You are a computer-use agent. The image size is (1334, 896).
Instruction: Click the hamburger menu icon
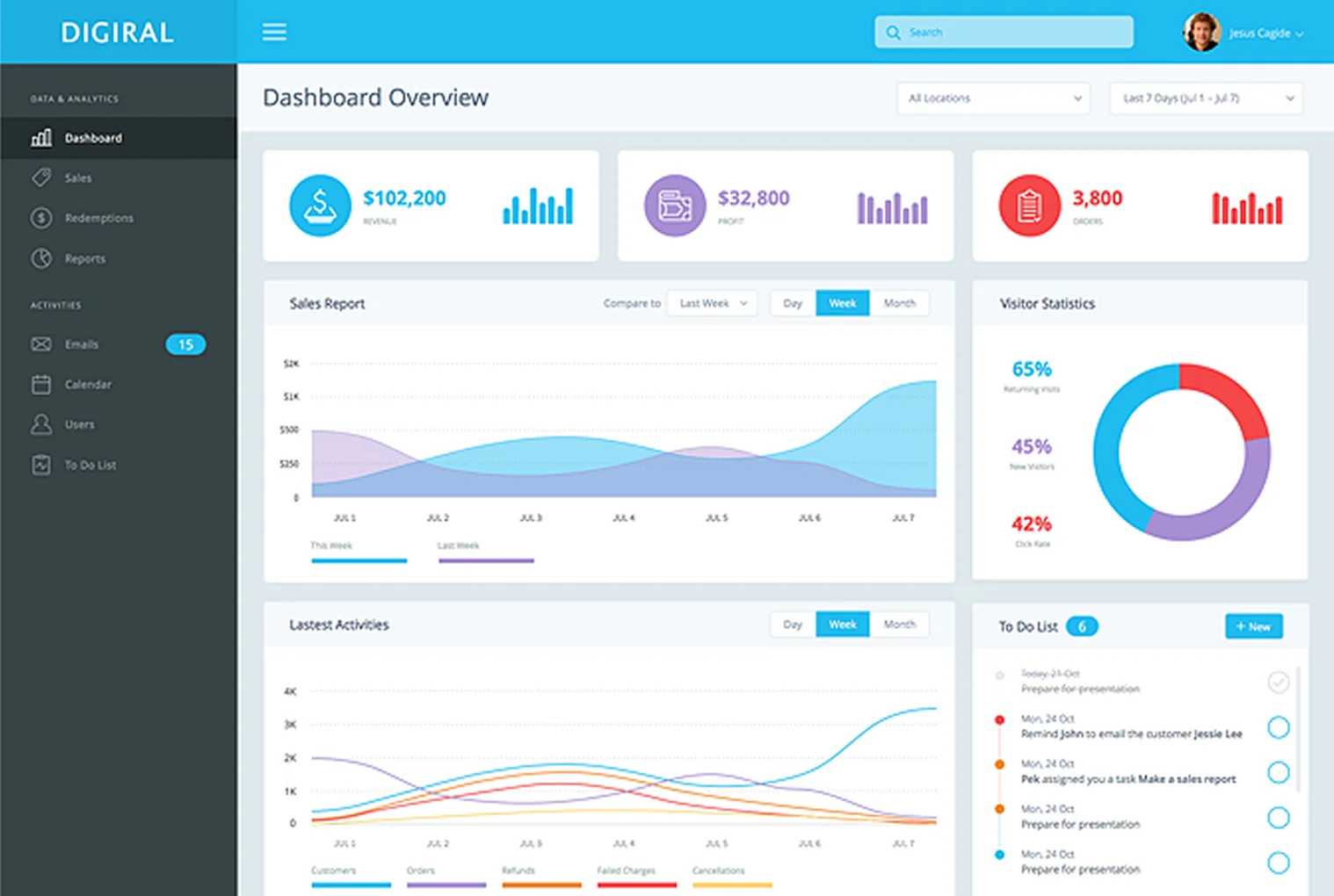point(274,33)
